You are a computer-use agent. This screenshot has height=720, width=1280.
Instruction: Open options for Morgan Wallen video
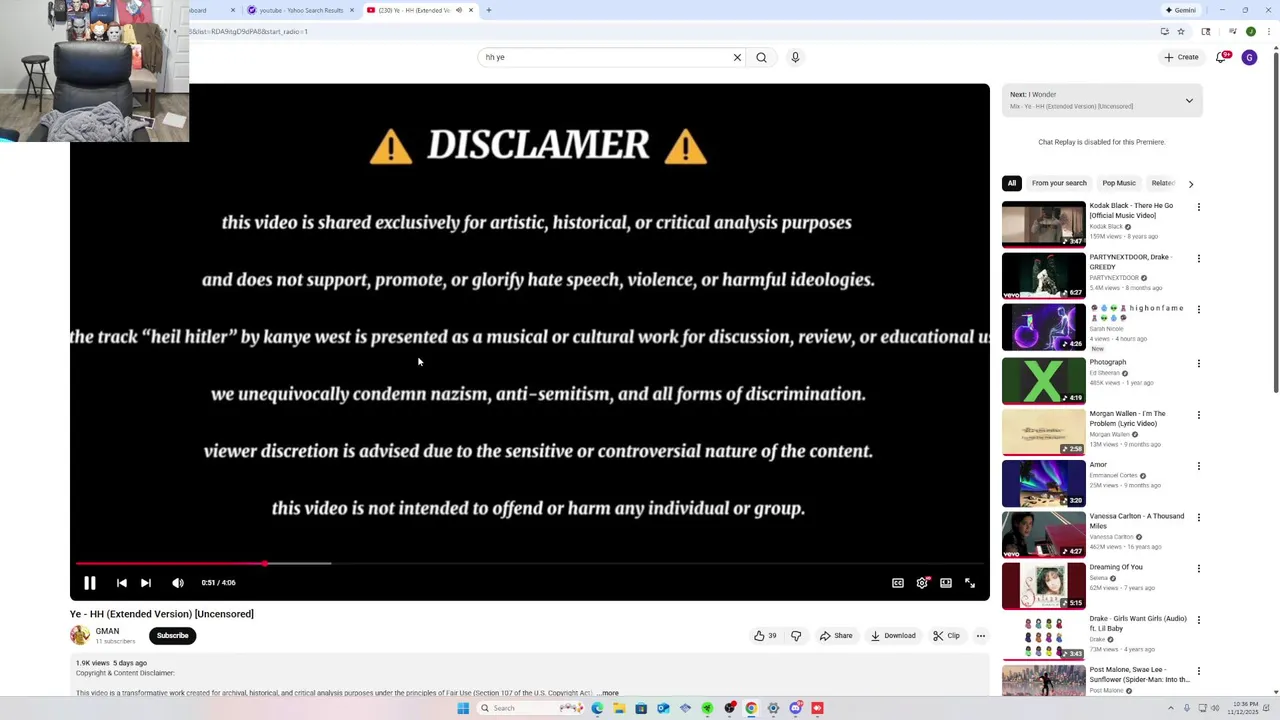click(1198, 414)
